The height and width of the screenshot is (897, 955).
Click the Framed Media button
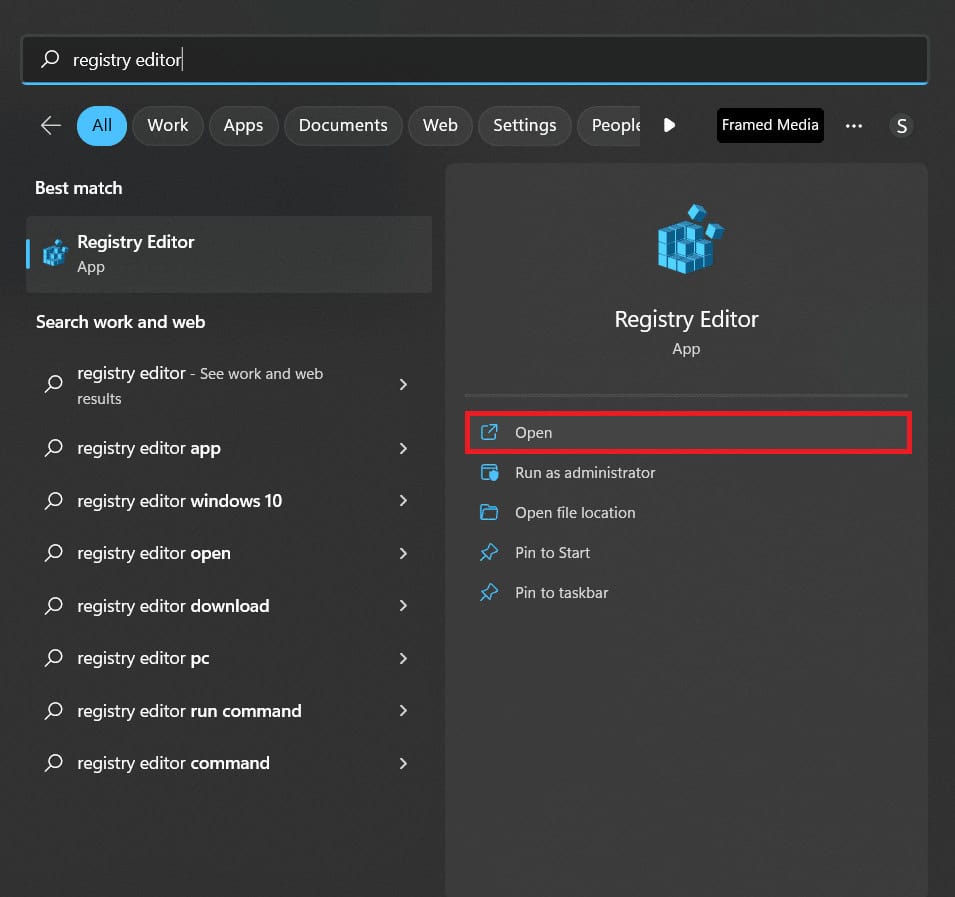tap(770, 125)
